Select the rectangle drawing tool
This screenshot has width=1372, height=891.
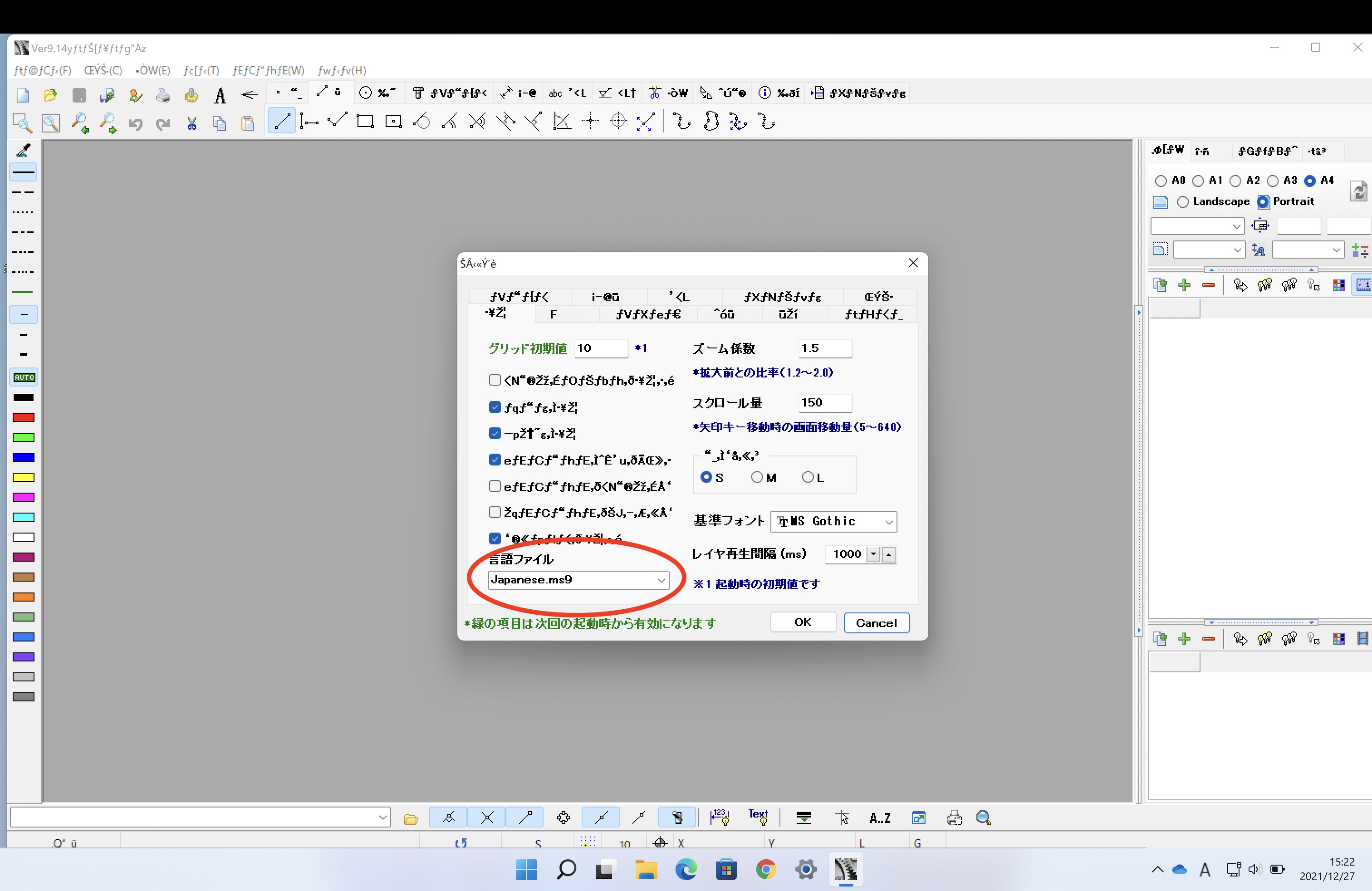pyautogui.click(x=365, y=122)
